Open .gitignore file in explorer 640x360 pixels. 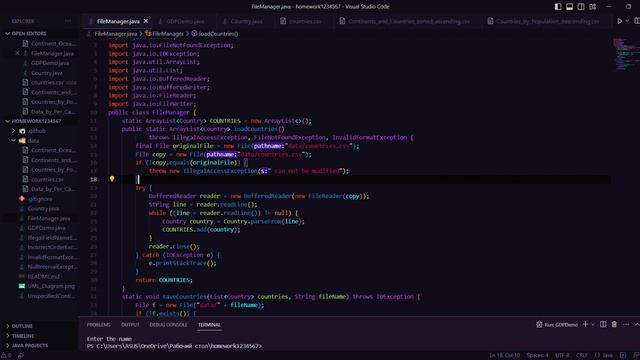pos(40,199)
